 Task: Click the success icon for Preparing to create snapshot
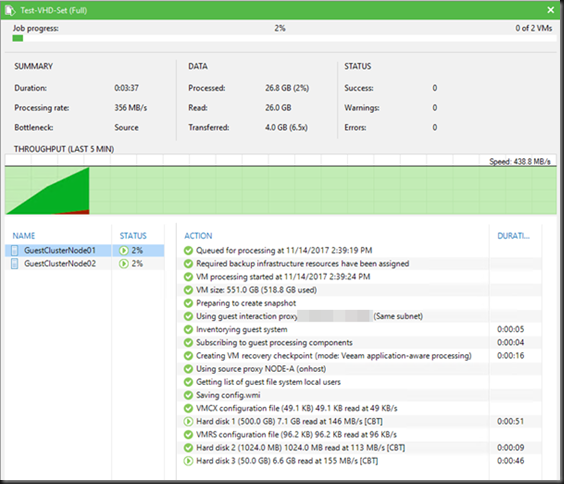pyautogui.click(x=188, y=303)
